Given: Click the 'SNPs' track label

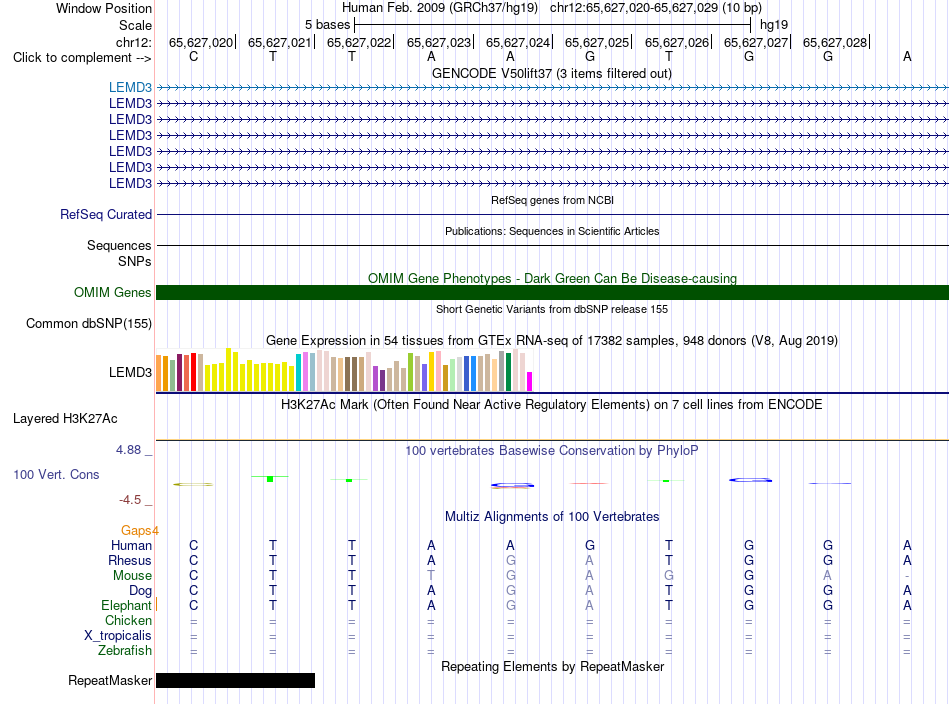Looking at the screenshot, I should coord(135,261).
